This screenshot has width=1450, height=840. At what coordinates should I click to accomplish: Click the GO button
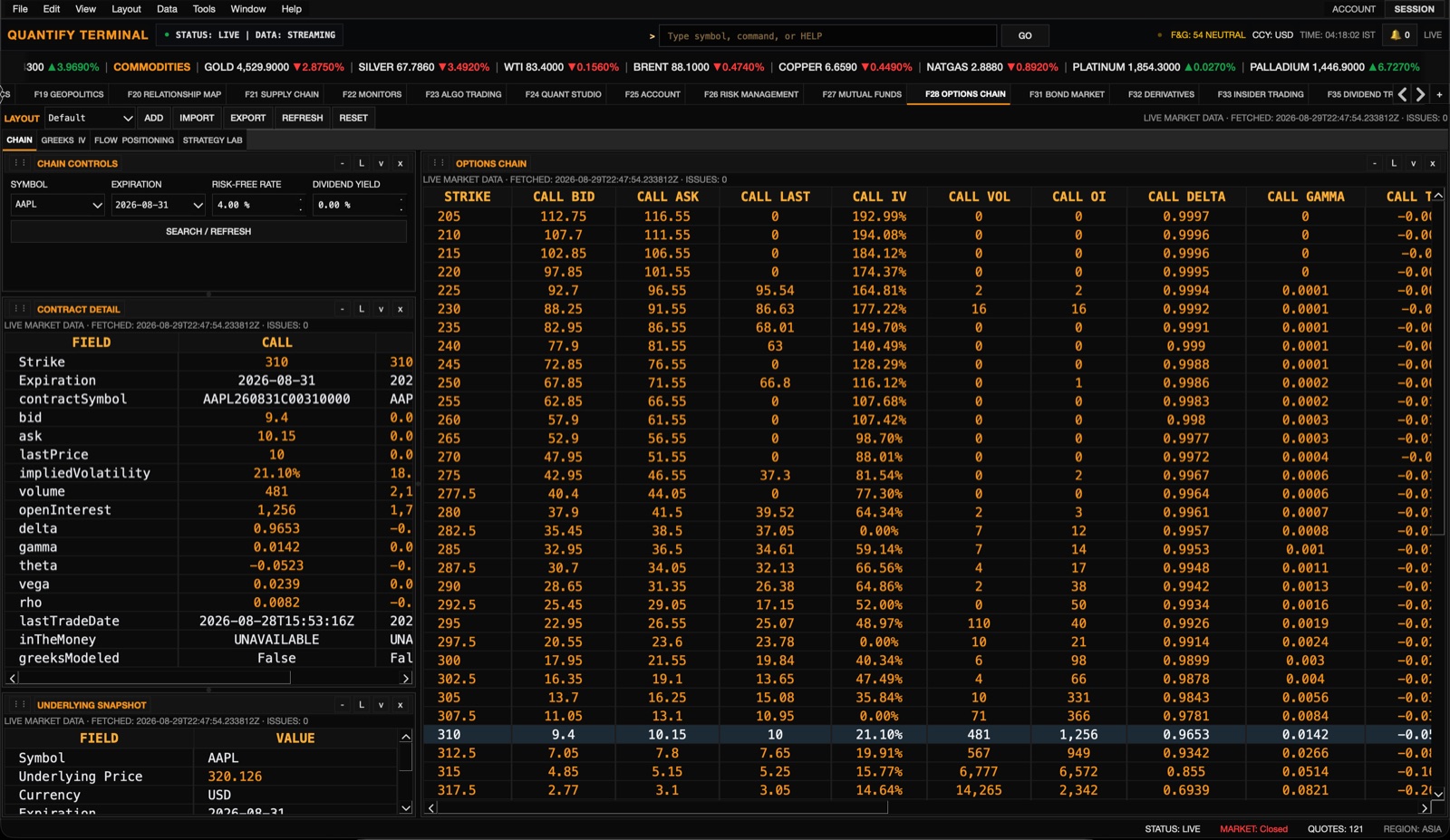1025,36
